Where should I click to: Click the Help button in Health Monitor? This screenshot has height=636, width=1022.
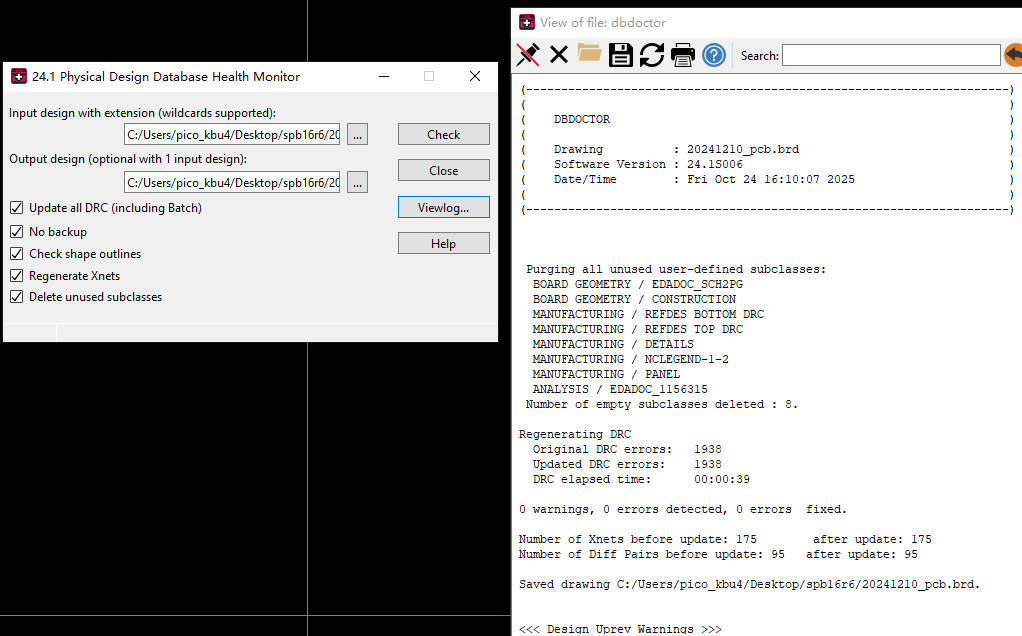click(x=444, y=243)
